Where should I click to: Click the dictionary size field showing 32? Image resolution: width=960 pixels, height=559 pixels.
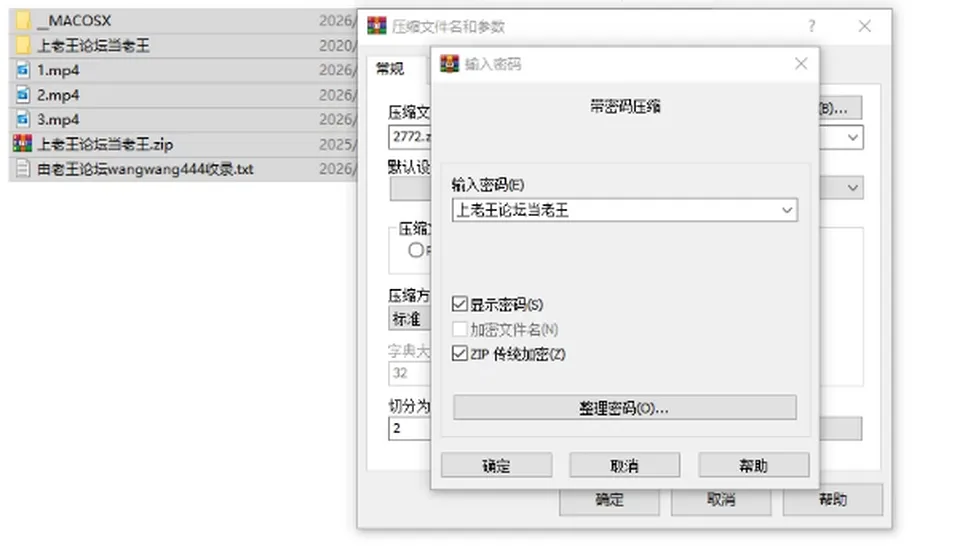tap(410, 373)
